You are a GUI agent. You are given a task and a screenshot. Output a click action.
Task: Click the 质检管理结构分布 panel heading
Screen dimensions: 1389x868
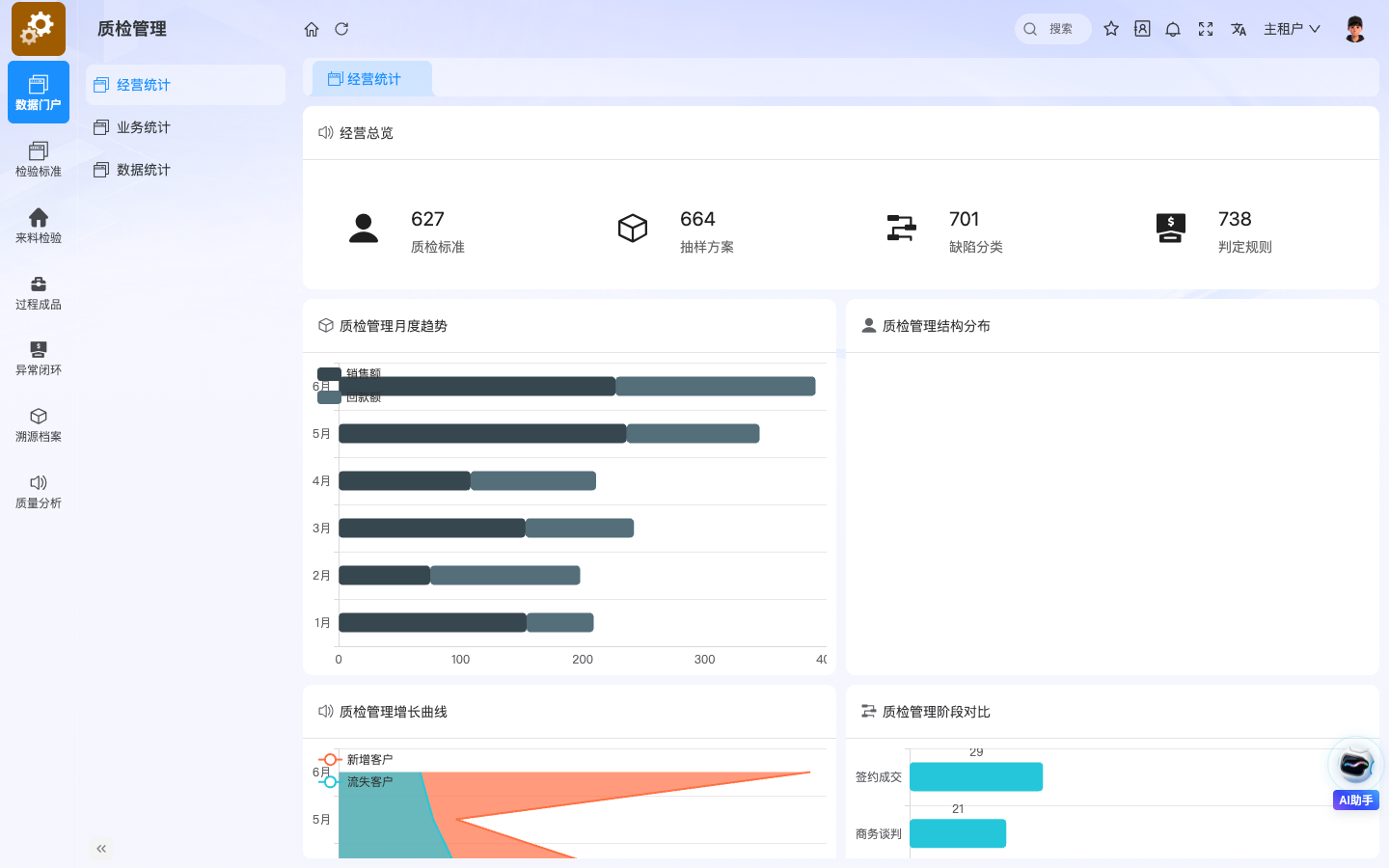(x=937, y=326)
